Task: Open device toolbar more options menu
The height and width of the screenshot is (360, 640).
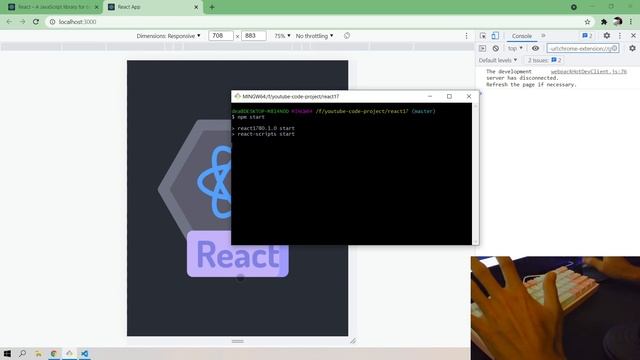Action: click(x=466, y=36)
